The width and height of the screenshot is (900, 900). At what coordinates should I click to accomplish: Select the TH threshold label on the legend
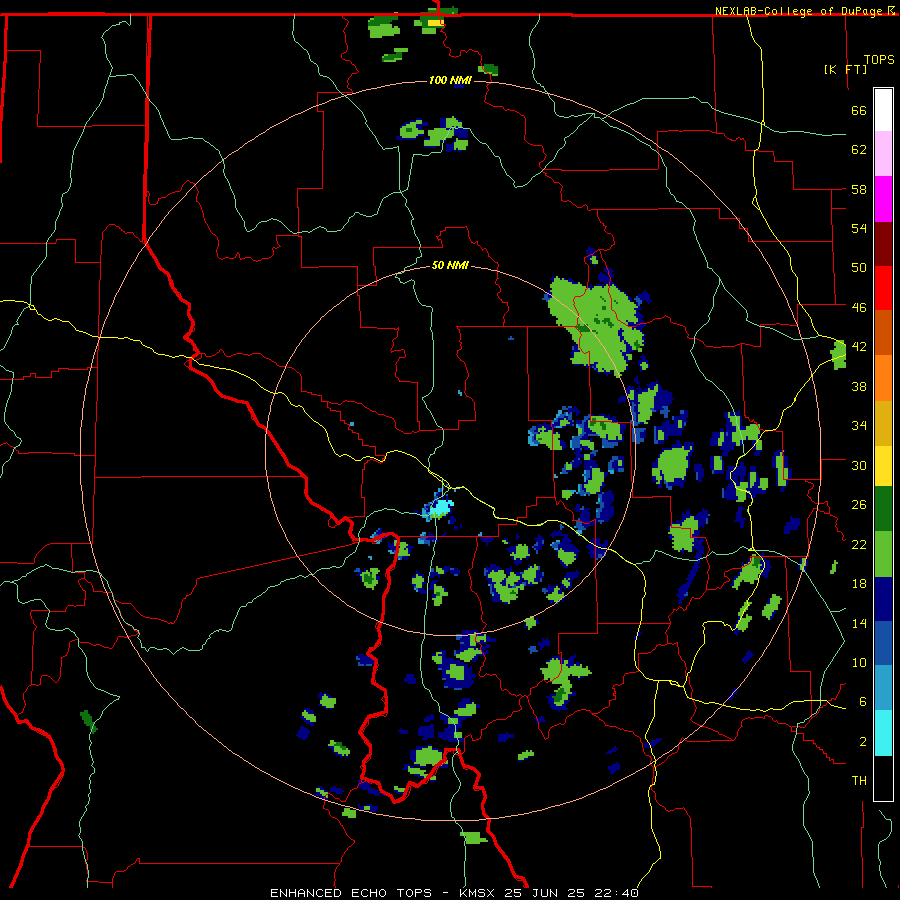tap(859, 781)
